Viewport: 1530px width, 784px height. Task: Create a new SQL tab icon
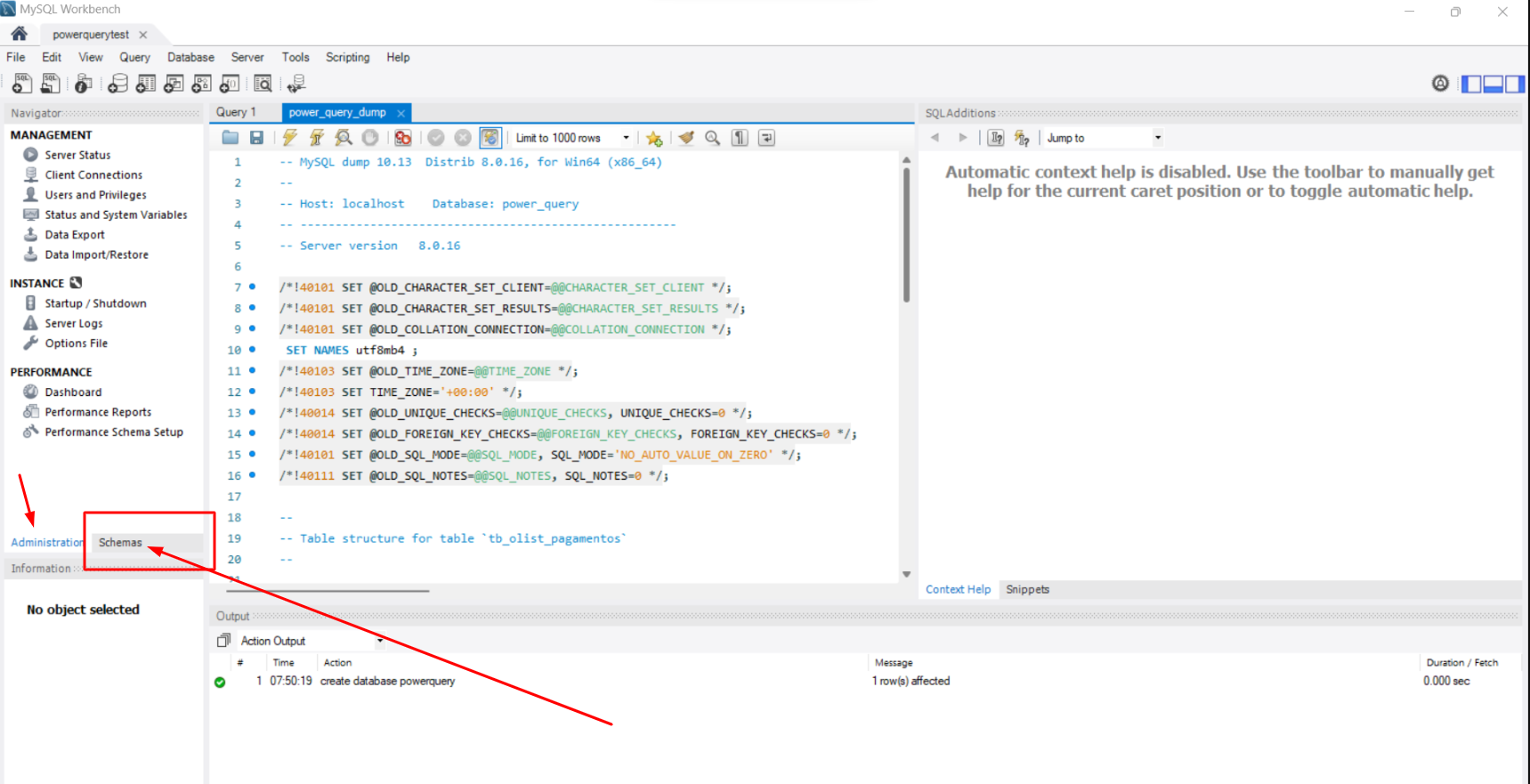[x=21, y=84]
